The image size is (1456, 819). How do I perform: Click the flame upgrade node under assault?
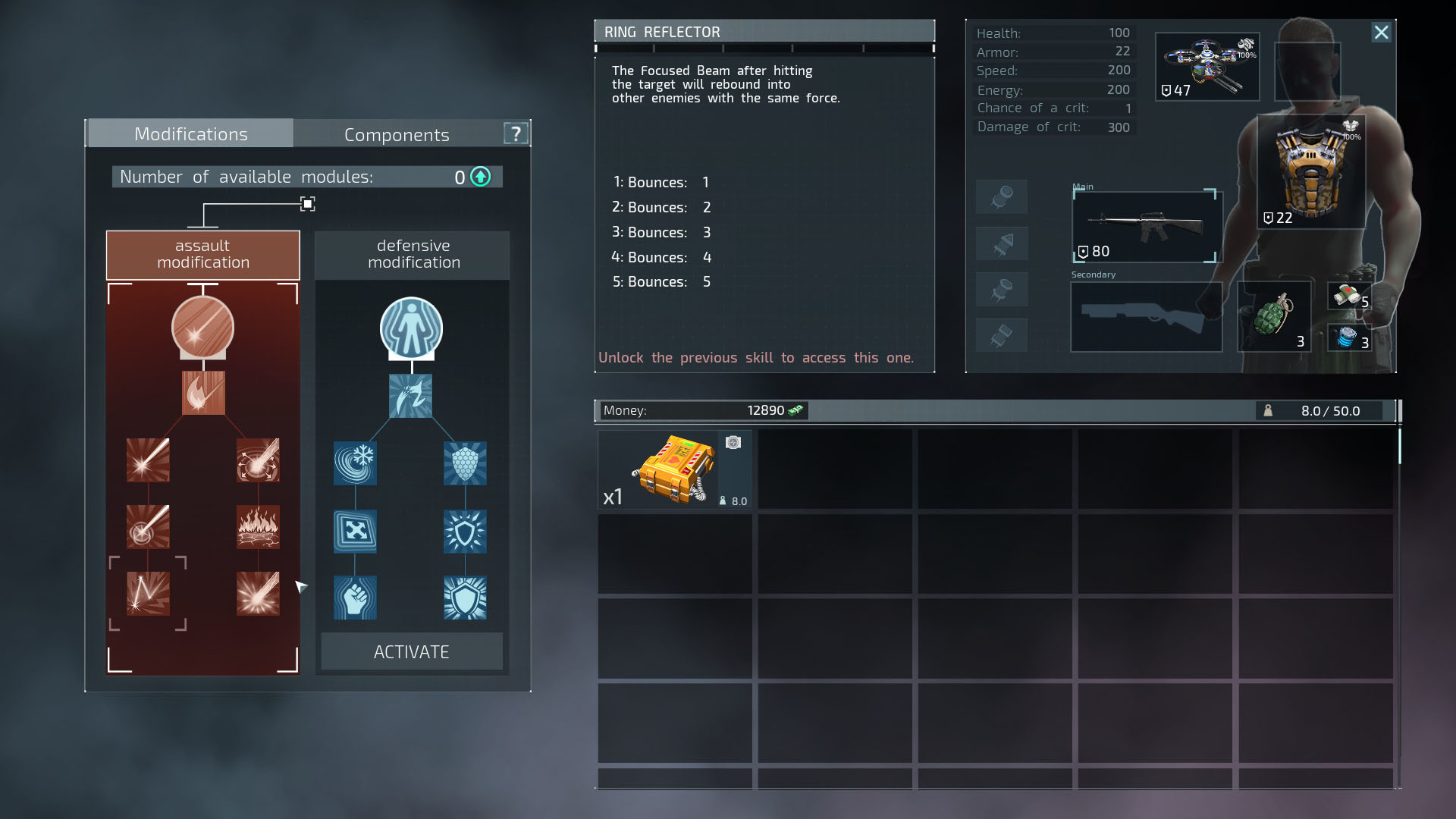tap(203, 393)
